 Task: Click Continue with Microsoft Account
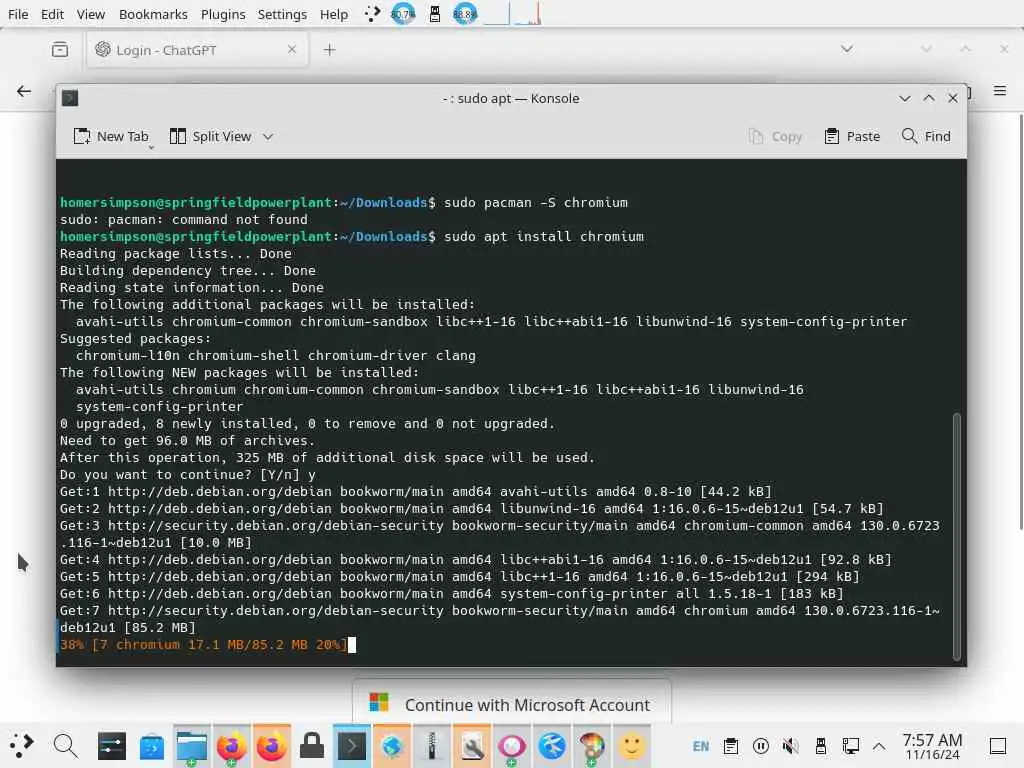511,704
